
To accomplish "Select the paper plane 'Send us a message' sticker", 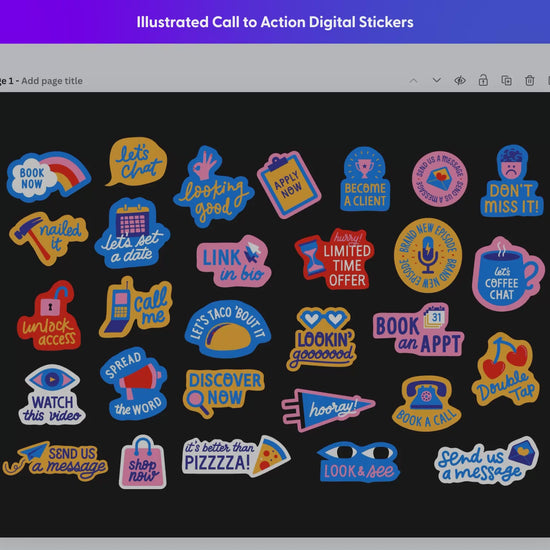I will coord(55,461).
